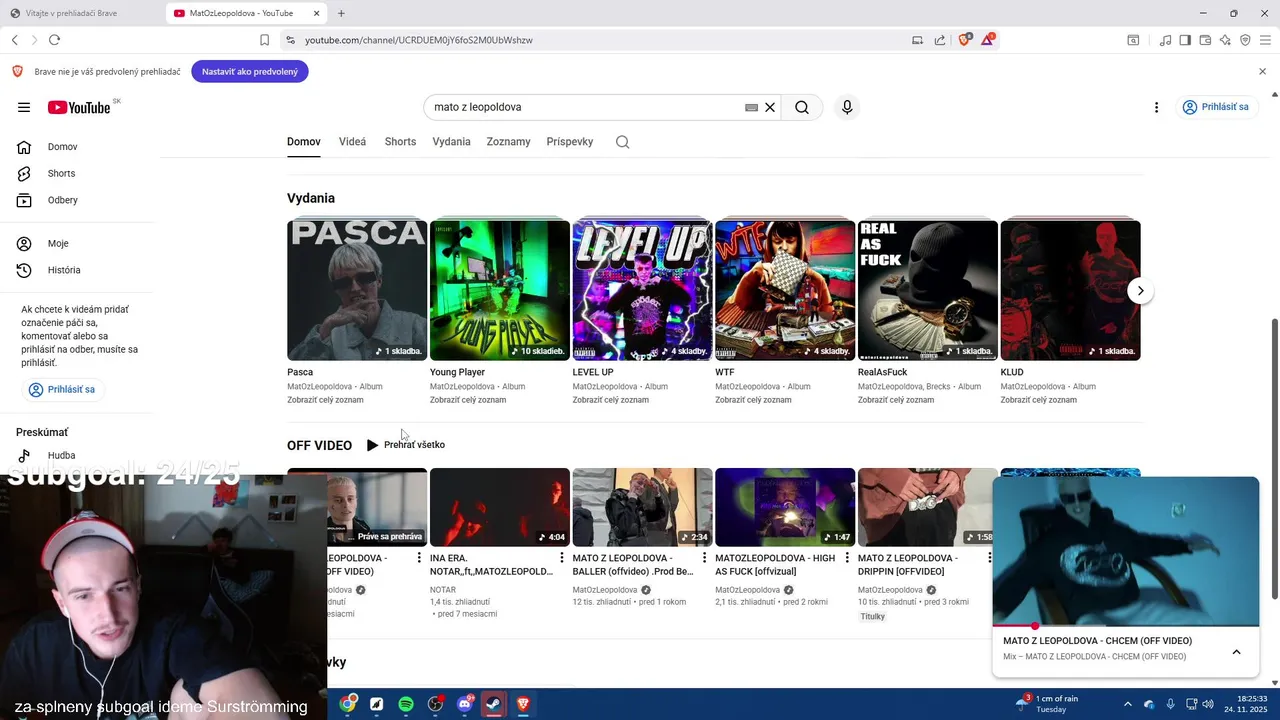Click Zobraziť celý zoznam under KLUD
1280x720 pixels.
(1039, 400)
